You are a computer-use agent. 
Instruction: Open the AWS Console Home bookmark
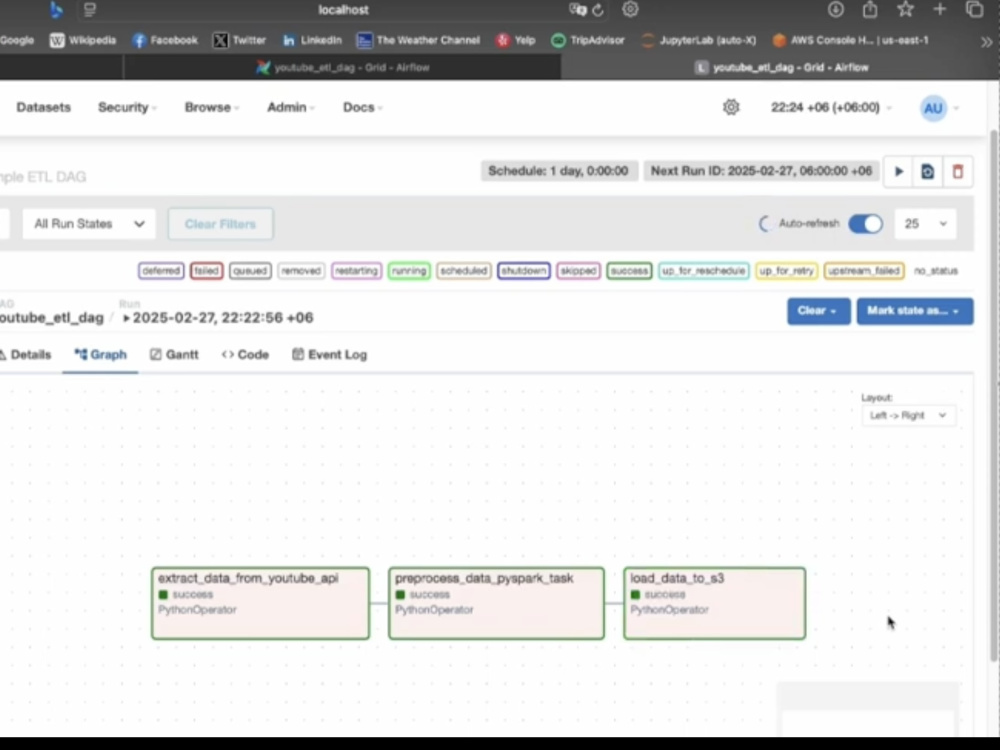[x=850, y=40]
